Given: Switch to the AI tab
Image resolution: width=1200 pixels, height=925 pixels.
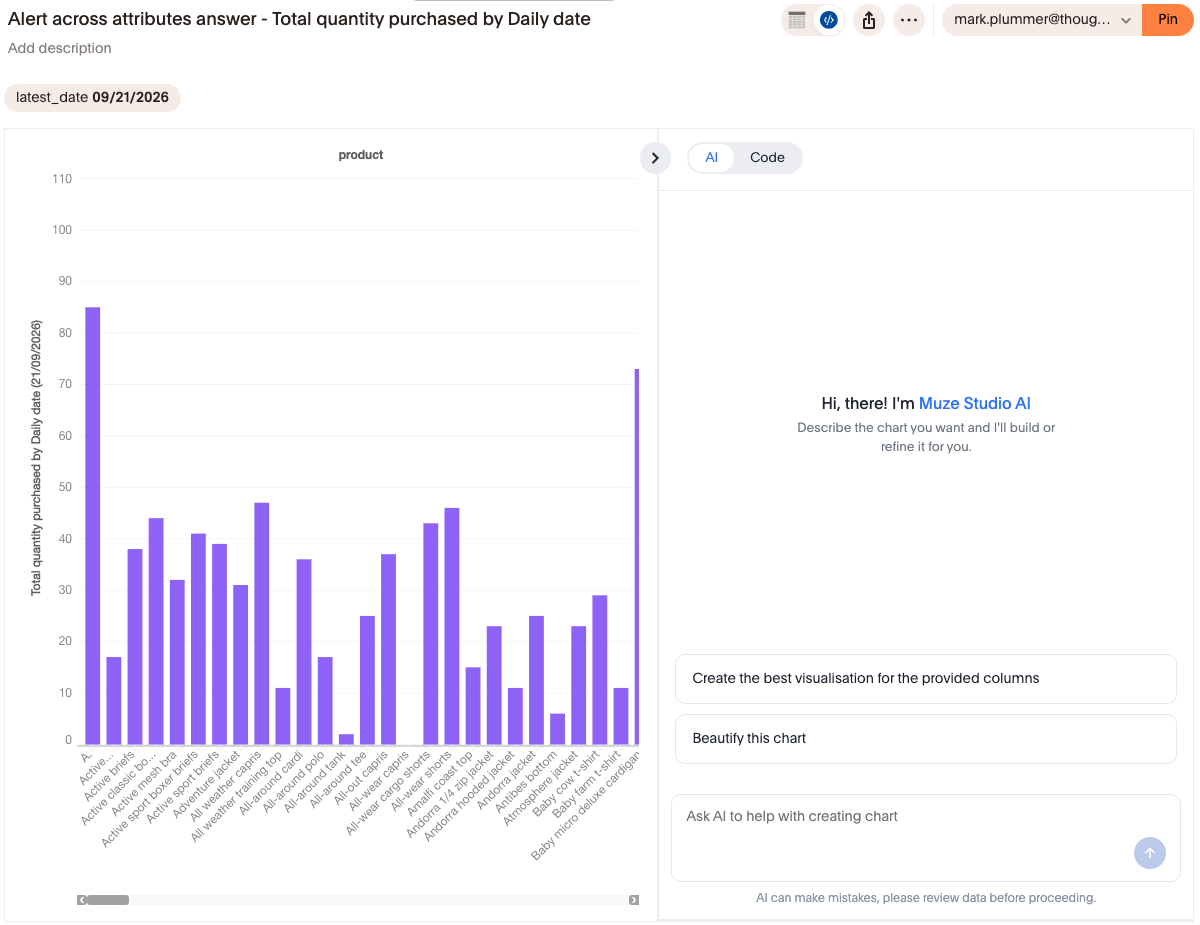Looking at the screenshot, I should pyautogui.click(x=712, y=157).
